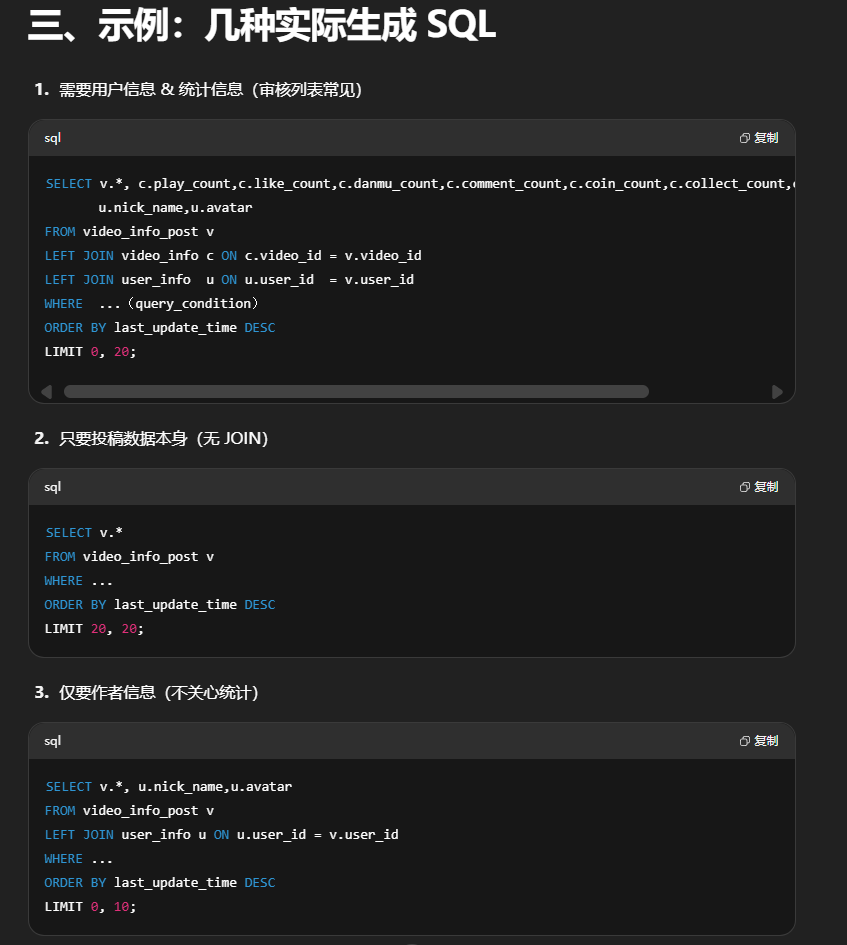Click the main heading 三、示例：几种实际生成 SQL
847x945 pixels.
pyautogui.click(x=262, y=27)
